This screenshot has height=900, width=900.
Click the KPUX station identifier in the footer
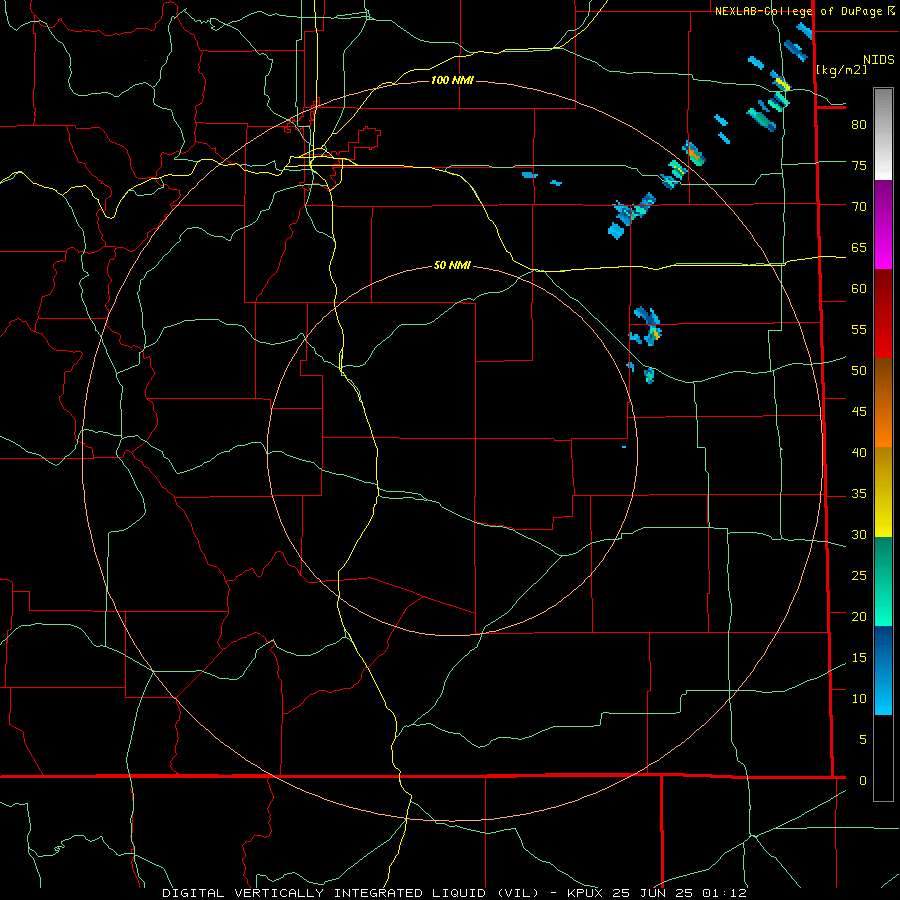pos(584,893)
